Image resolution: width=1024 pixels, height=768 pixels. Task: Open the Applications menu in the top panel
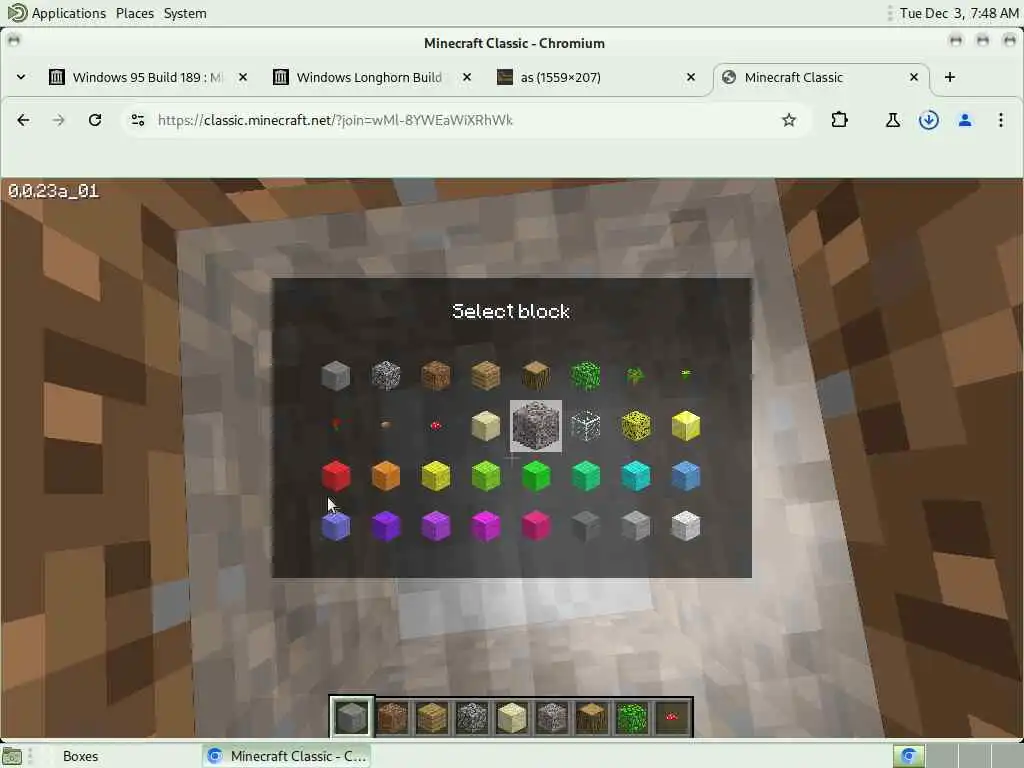57,13
